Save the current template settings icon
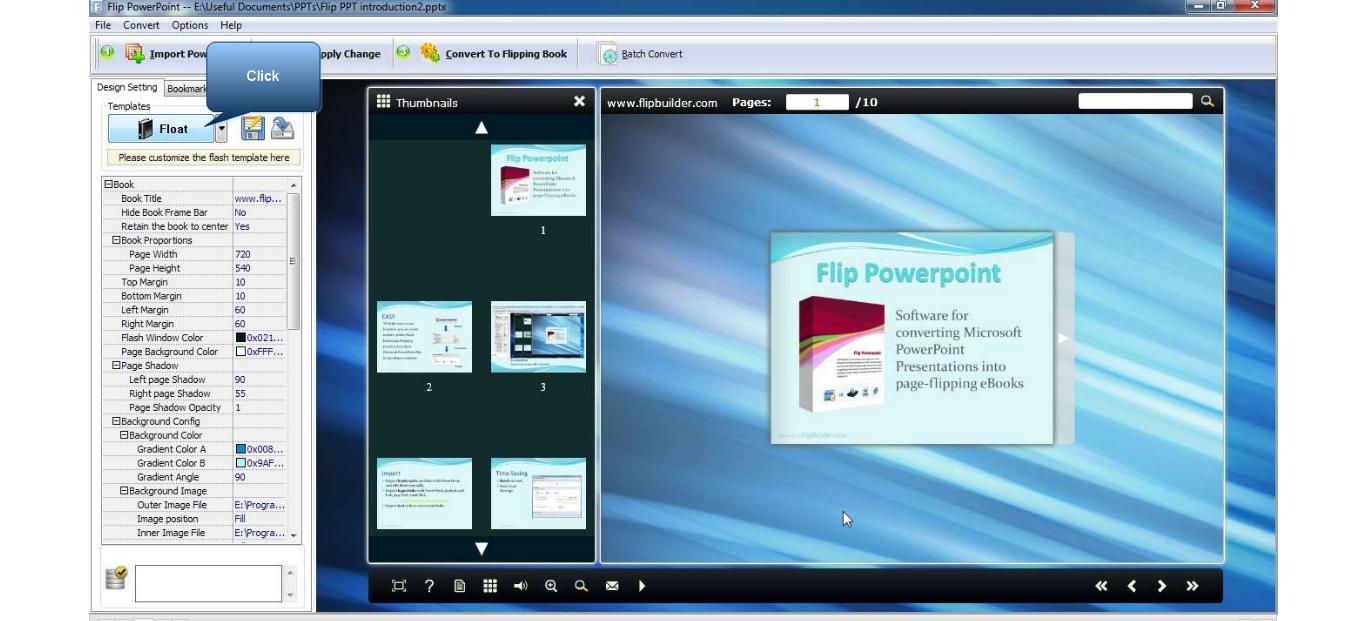This screenshot has height=621, width=1349. point(253,128)
